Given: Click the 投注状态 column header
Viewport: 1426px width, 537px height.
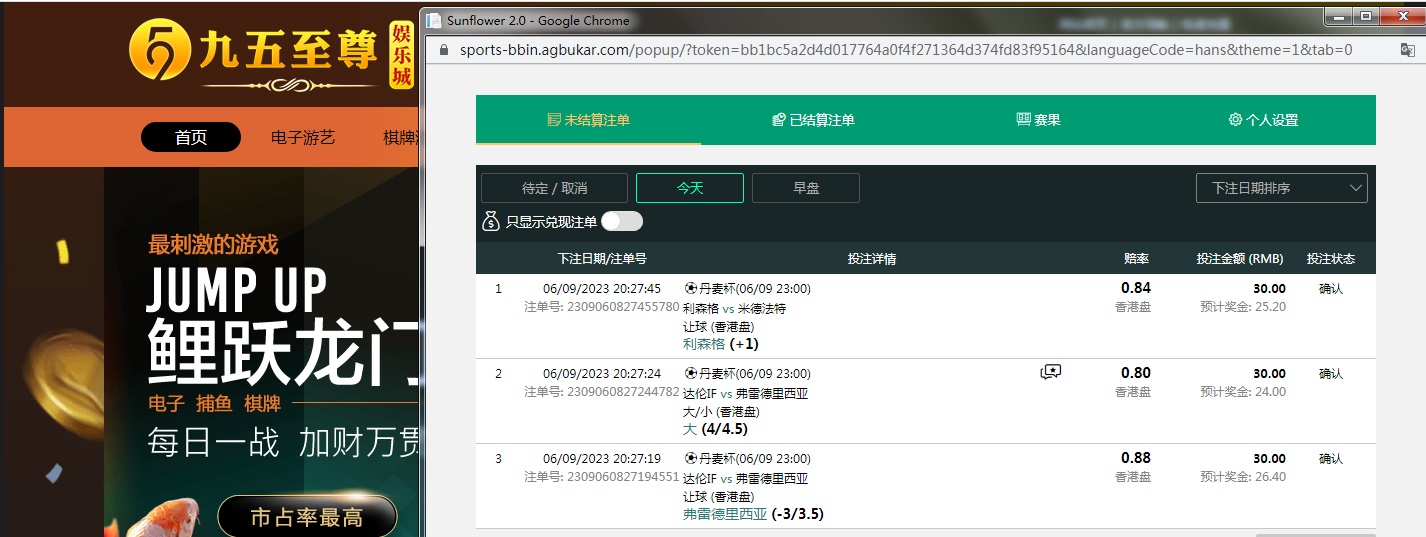Looking at the screenshot, I should click(x=1331, y=259).
